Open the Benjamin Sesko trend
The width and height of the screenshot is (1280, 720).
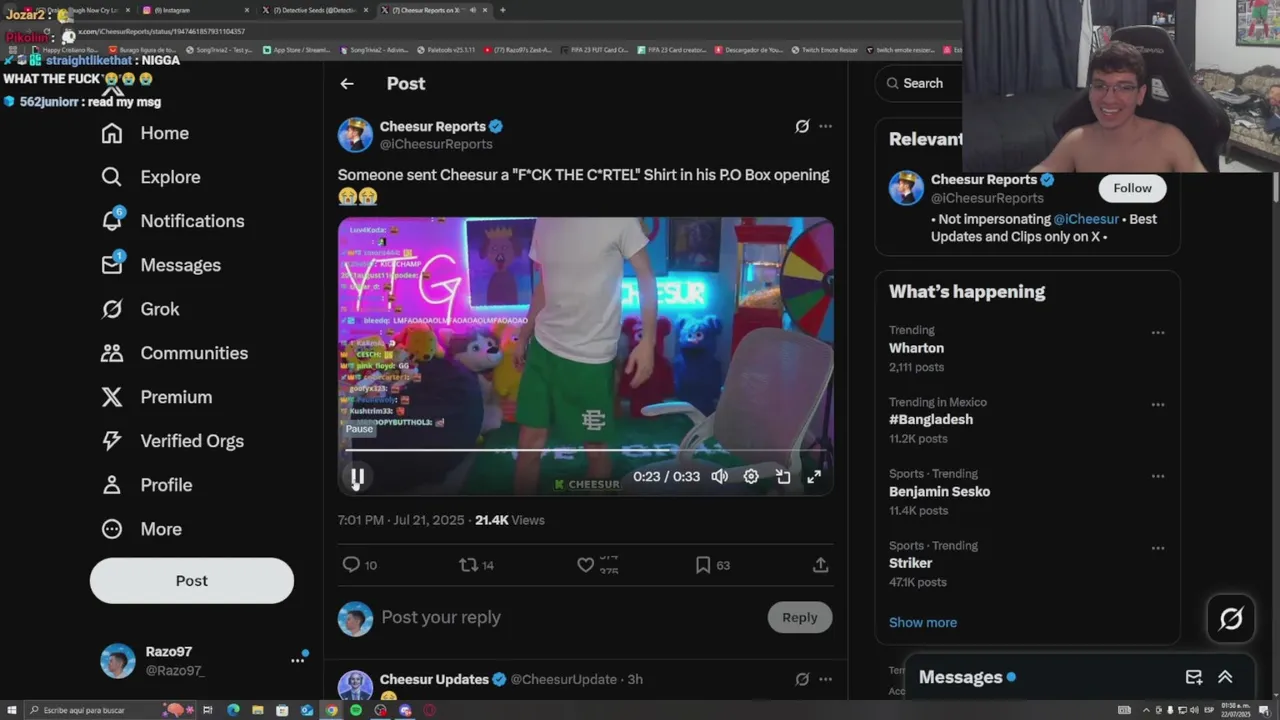click(x=939, y=492)
